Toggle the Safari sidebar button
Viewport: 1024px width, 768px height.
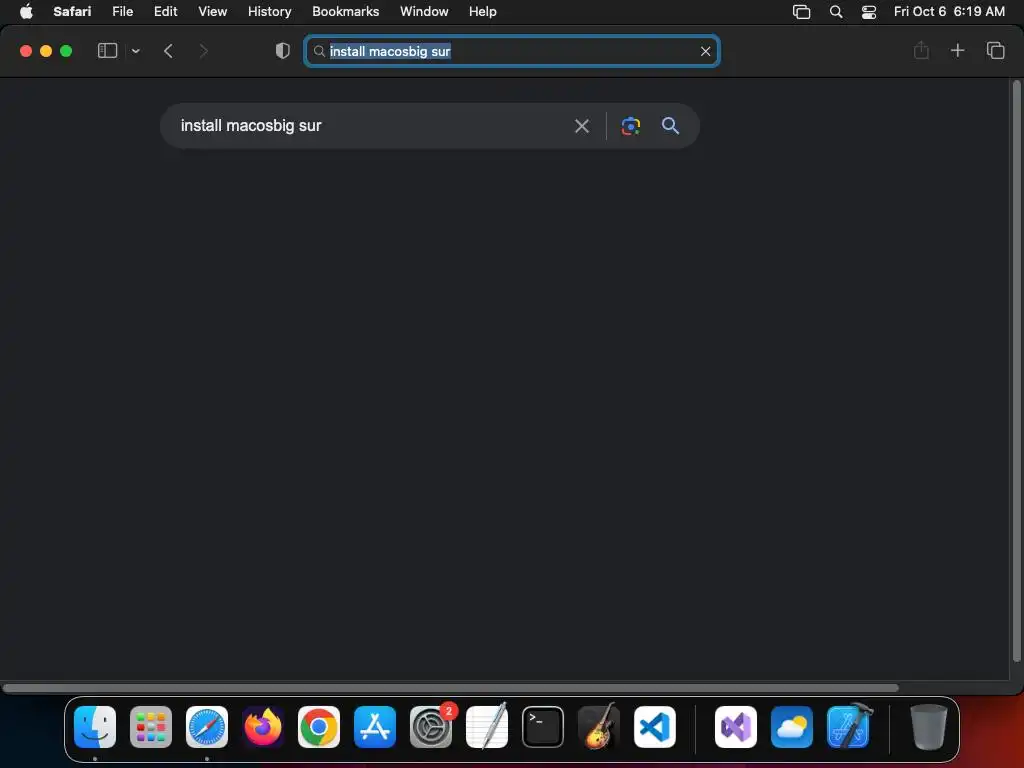[107, 51]
